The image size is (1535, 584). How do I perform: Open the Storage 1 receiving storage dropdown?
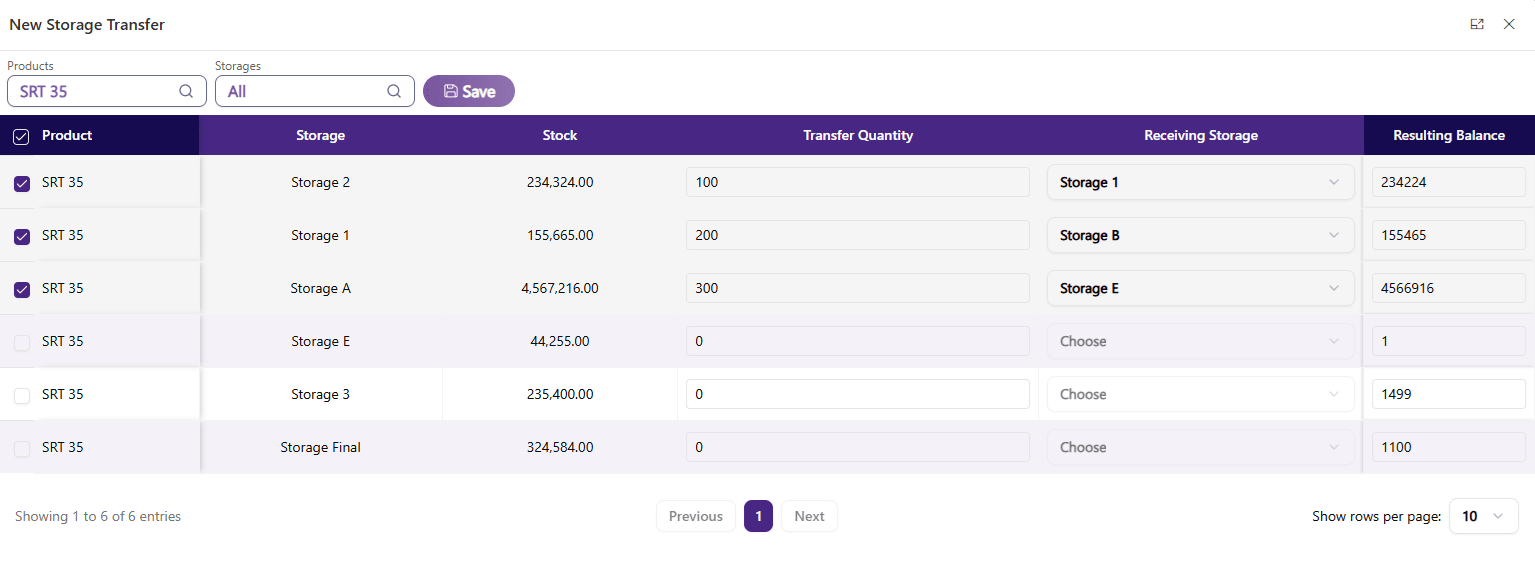click(x=1200, y=183)
